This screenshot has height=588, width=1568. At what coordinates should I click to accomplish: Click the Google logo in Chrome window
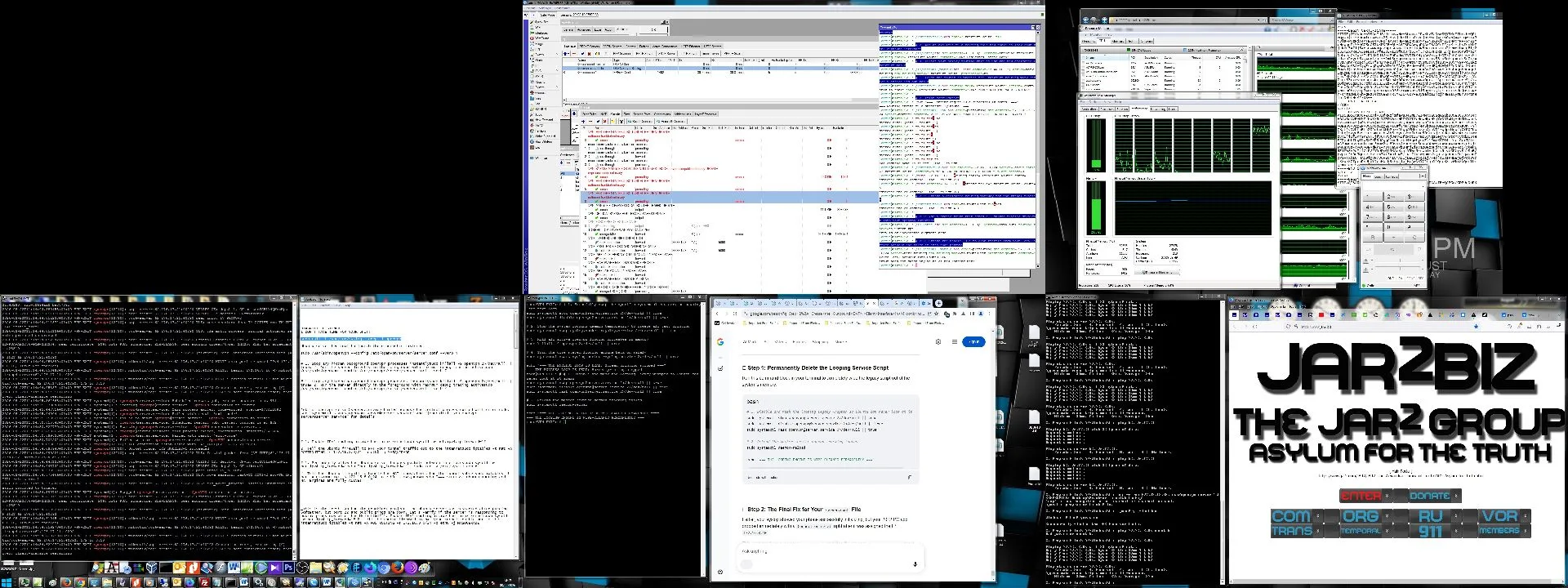(x=720, y=341)
